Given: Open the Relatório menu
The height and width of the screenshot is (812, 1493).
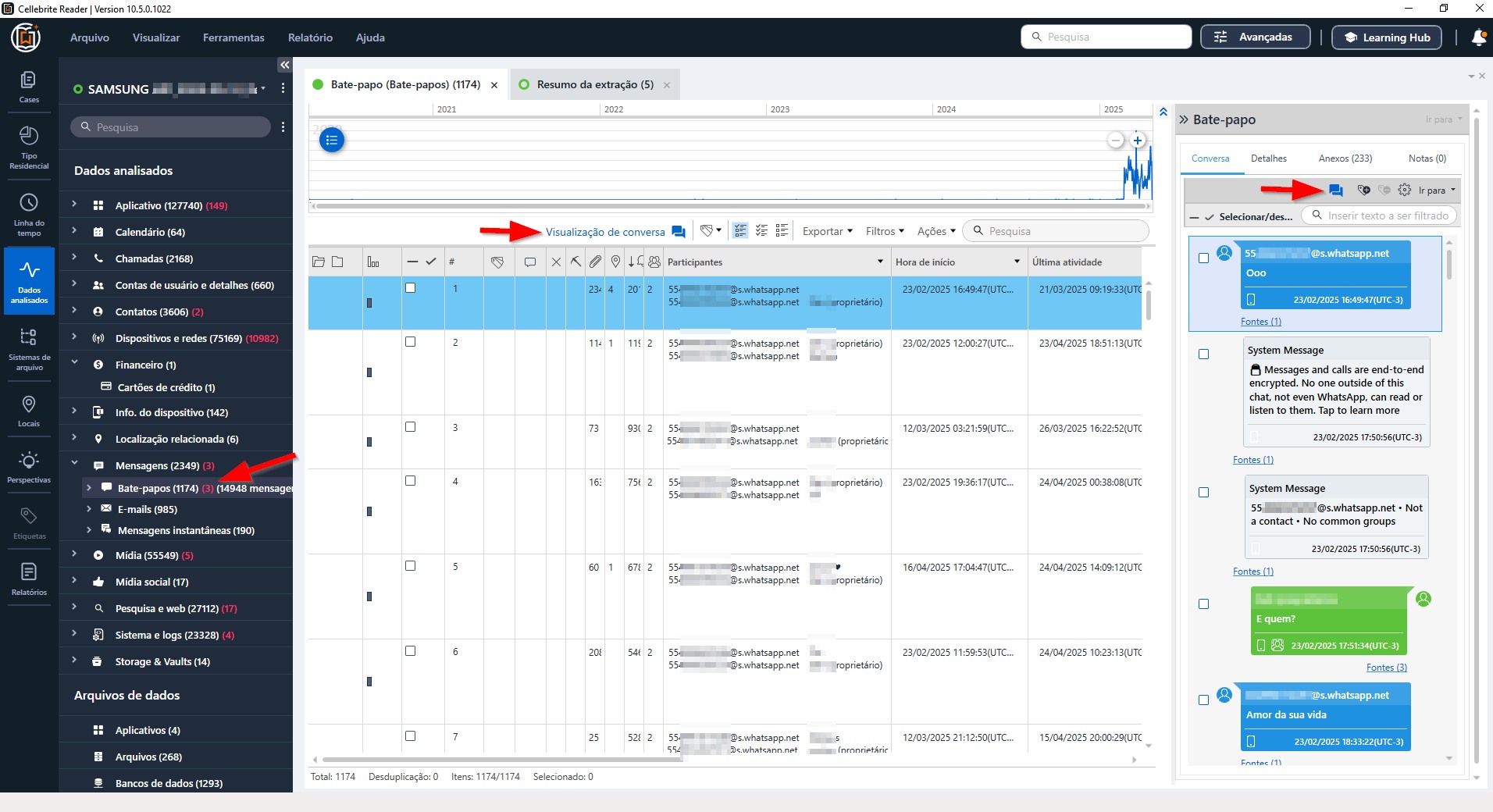Looking at the screenshot, I should (310, 37).
